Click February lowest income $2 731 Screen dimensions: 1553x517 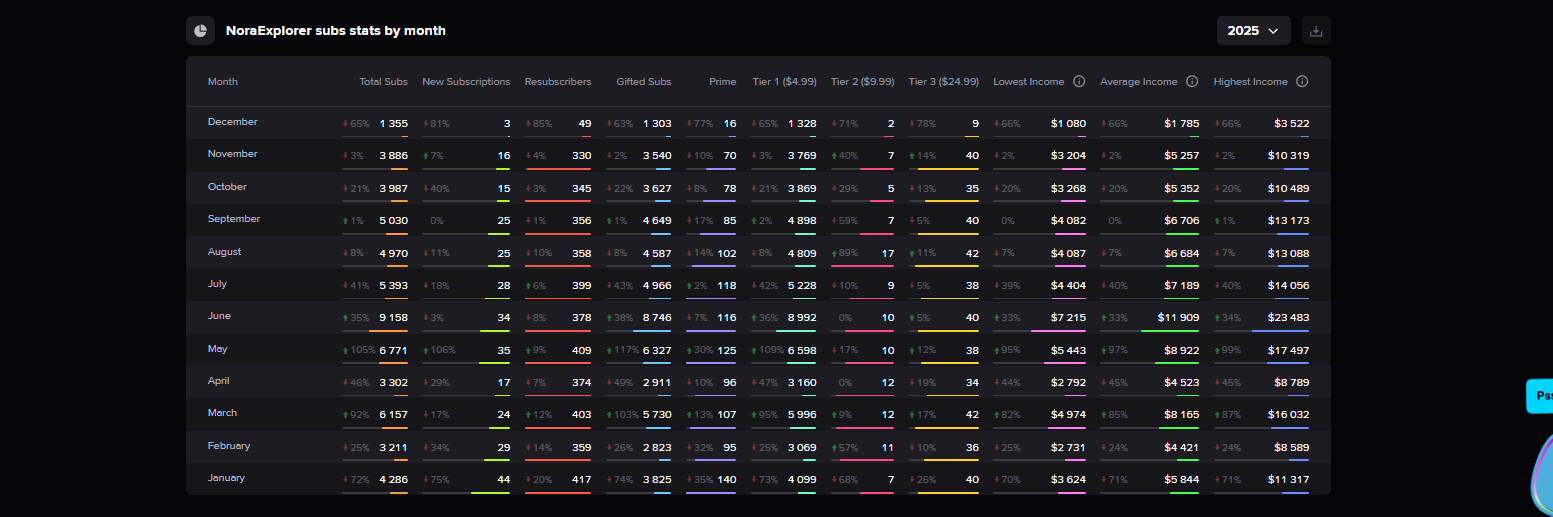[1068, 448]
